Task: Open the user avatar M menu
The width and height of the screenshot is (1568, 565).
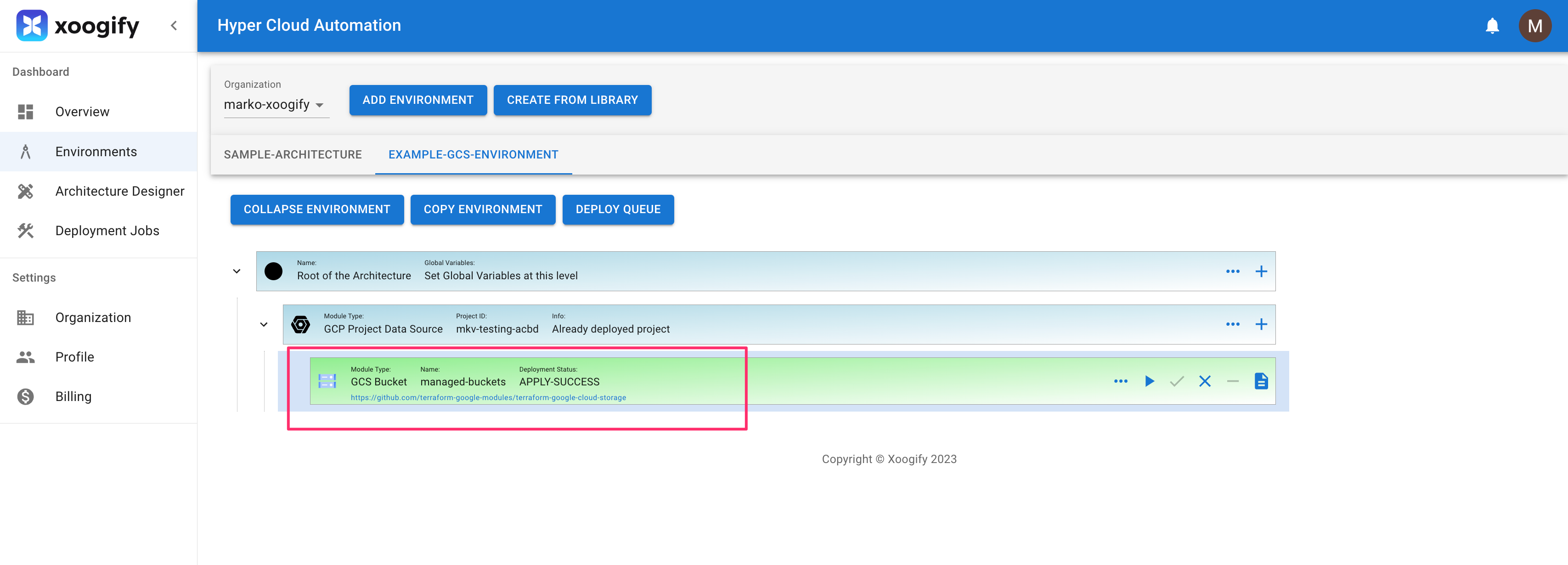Action: pyautogui.click(x=1534, y=26)
